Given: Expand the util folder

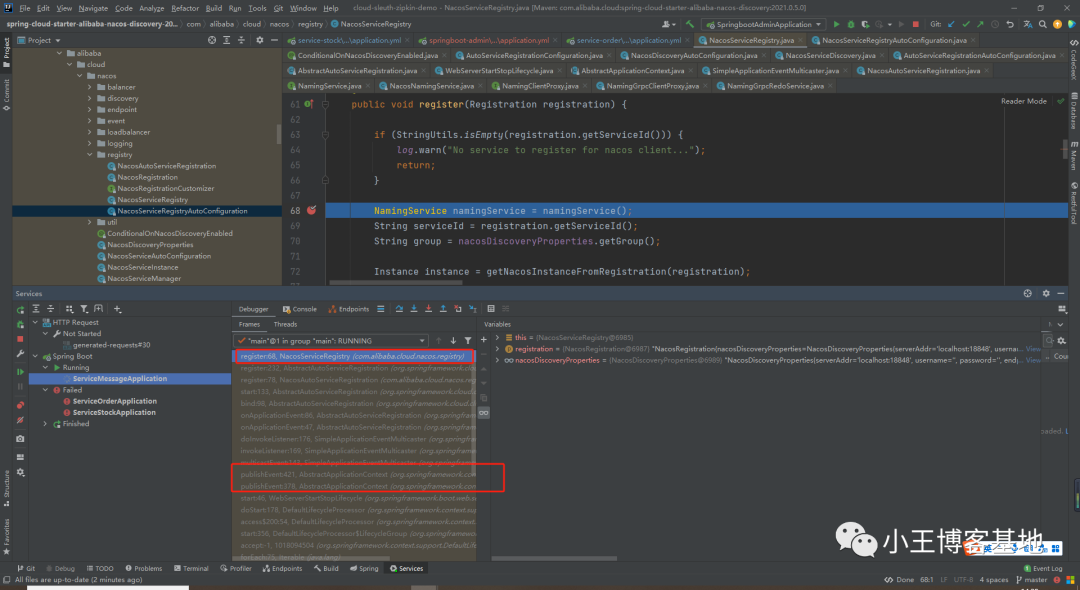Looking at the screenshot, I should click(x=90, y=222).
